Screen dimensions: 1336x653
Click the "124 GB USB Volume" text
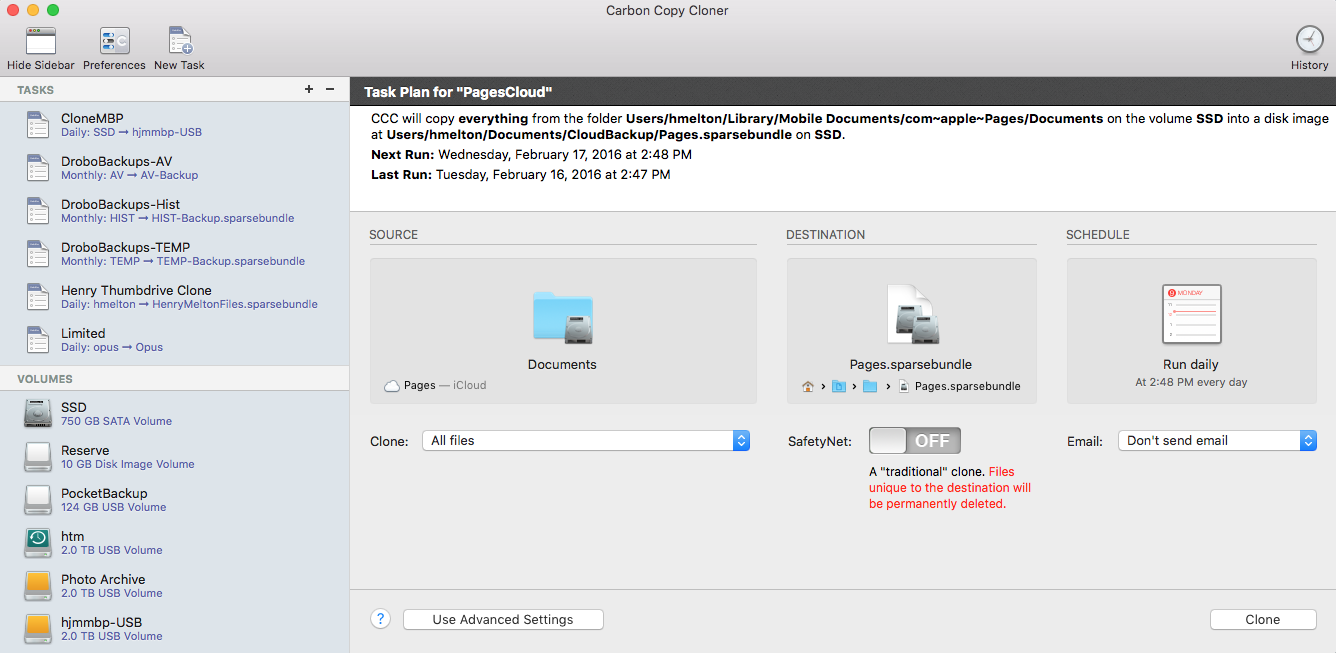tap(114, 507)
